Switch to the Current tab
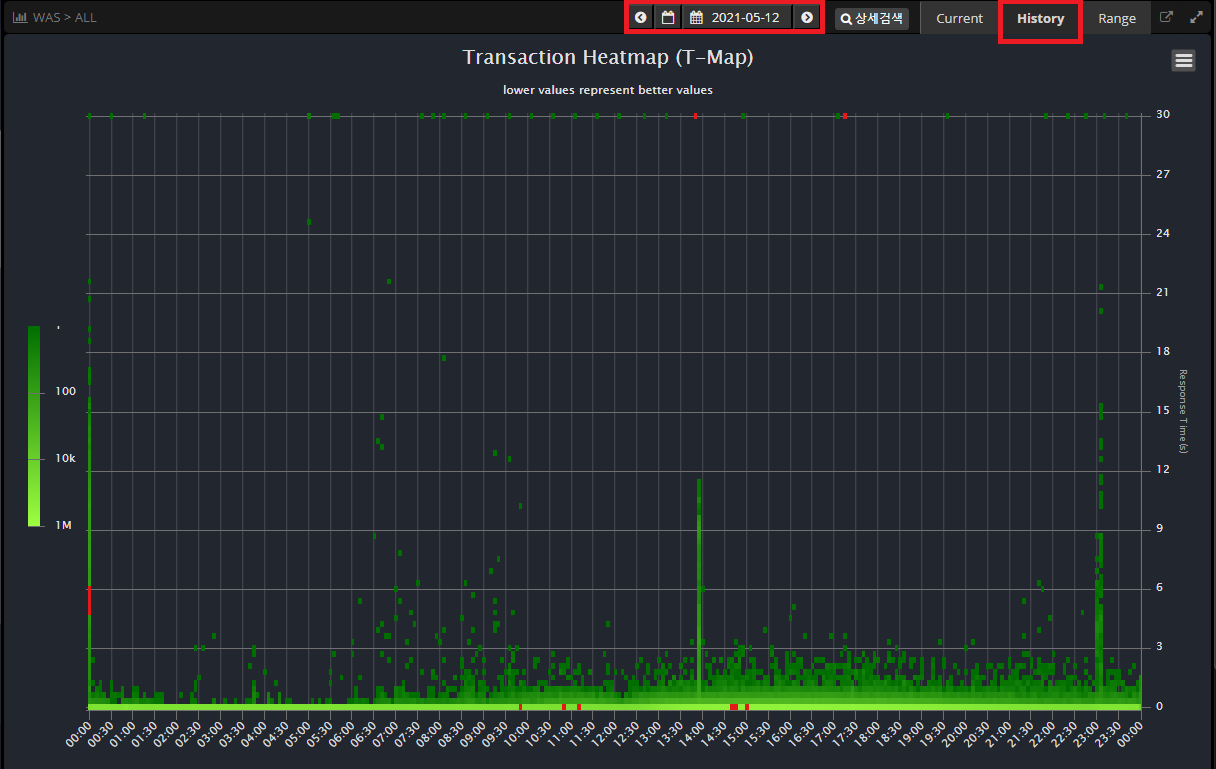The height and width of the screenshot is (769, 1216). pyautogui.click(x=959, y=18)
